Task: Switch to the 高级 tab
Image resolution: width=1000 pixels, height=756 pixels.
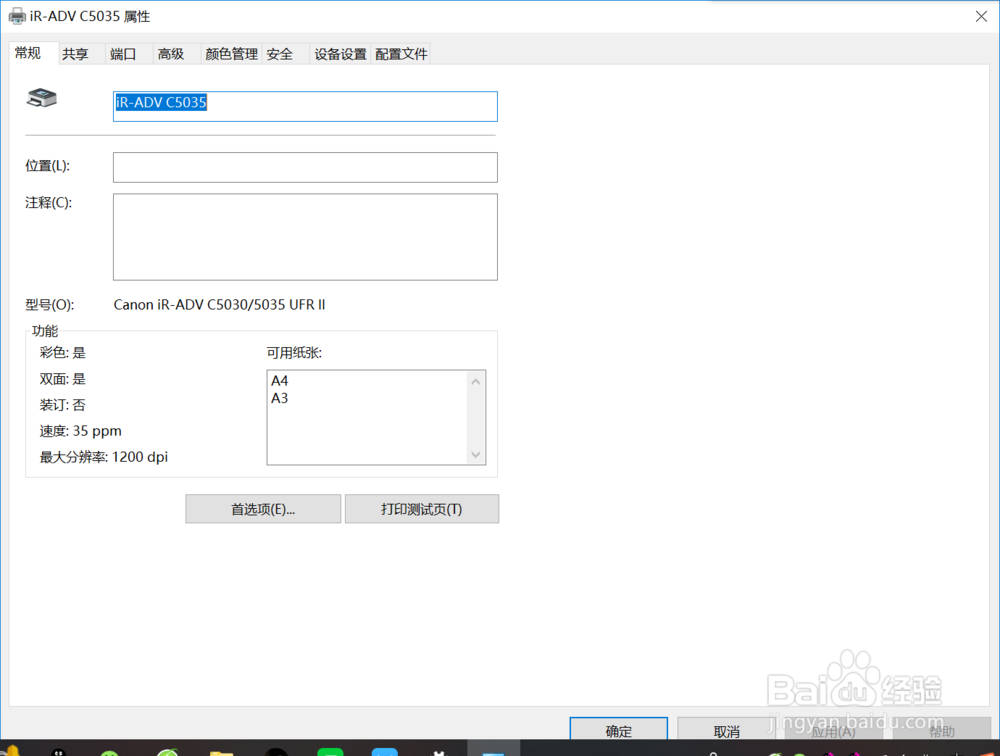Action: pyautogui.click(x=170, y=54)
